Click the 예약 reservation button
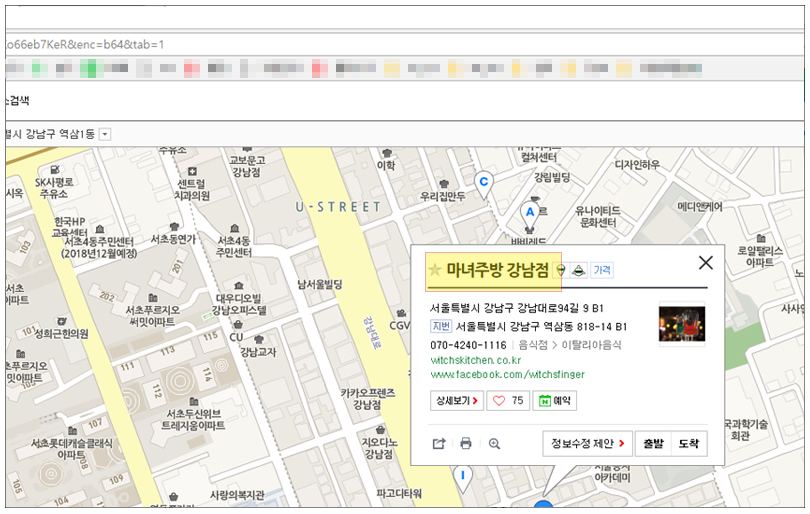Image resolution: width=810 pixels, height=514 pixels. (x=554, y=400)
